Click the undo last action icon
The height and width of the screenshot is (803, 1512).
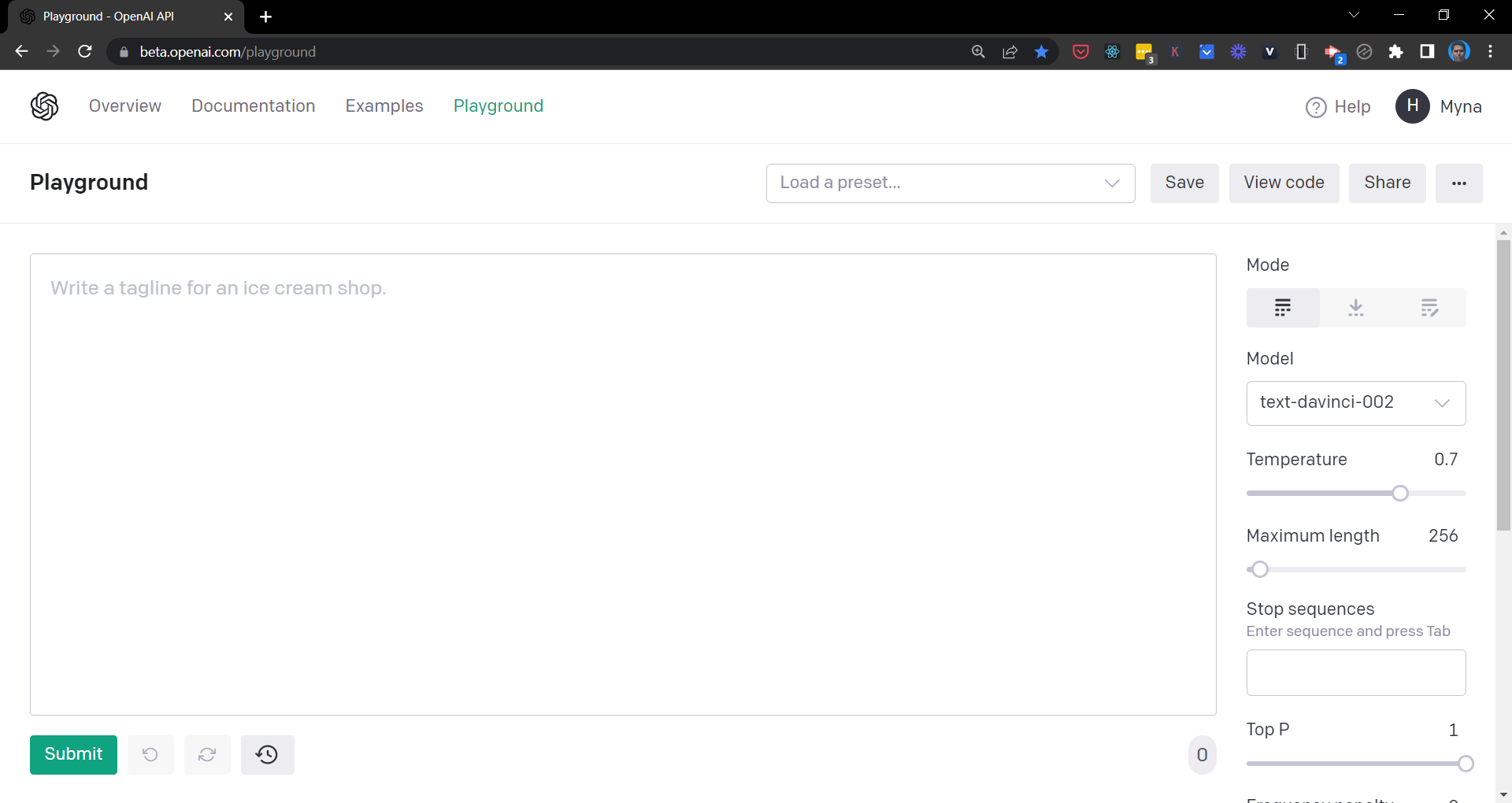click(150, 755)
